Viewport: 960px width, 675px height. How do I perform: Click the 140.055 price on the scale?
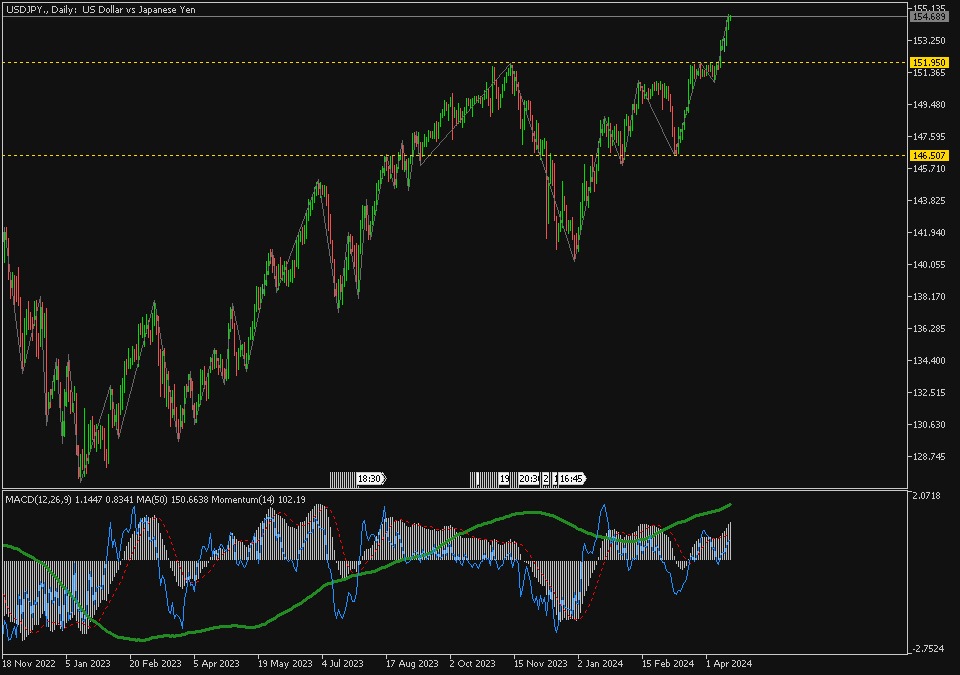pyautogui.click(x=929, y=265)
